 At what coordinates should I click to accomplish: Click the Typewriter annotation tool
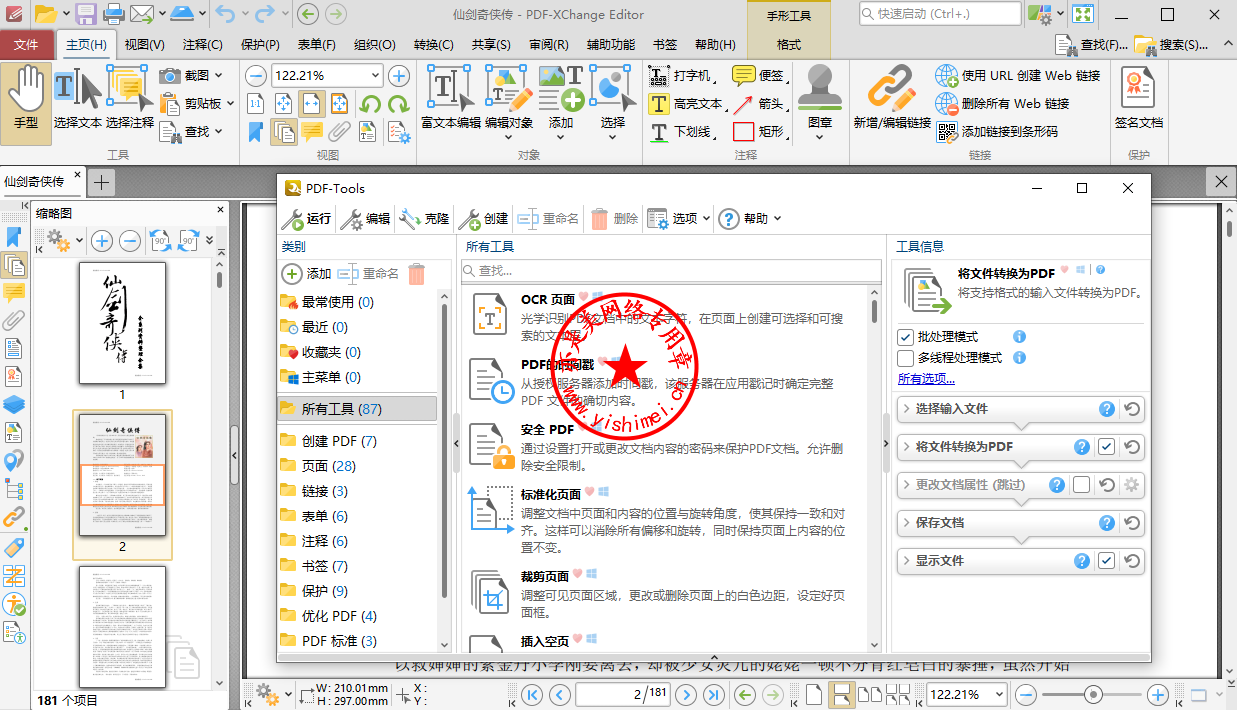coord(681,76)
